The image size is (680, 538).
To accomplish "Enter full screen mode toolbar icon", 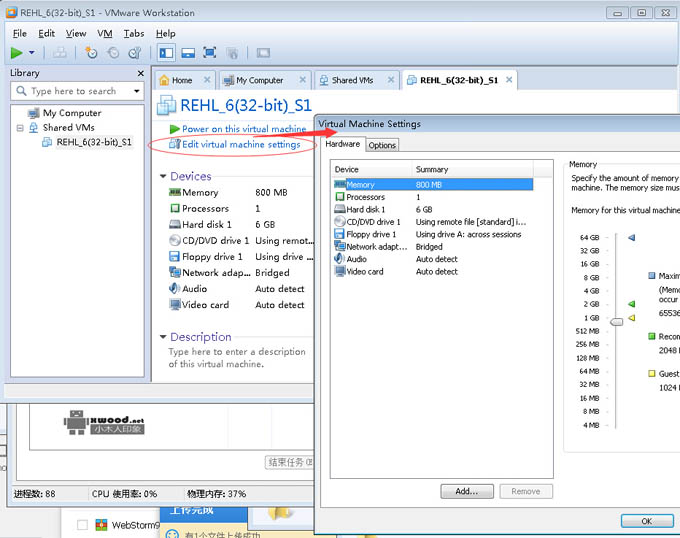I will pyautogui.click(x=210, y=53).
